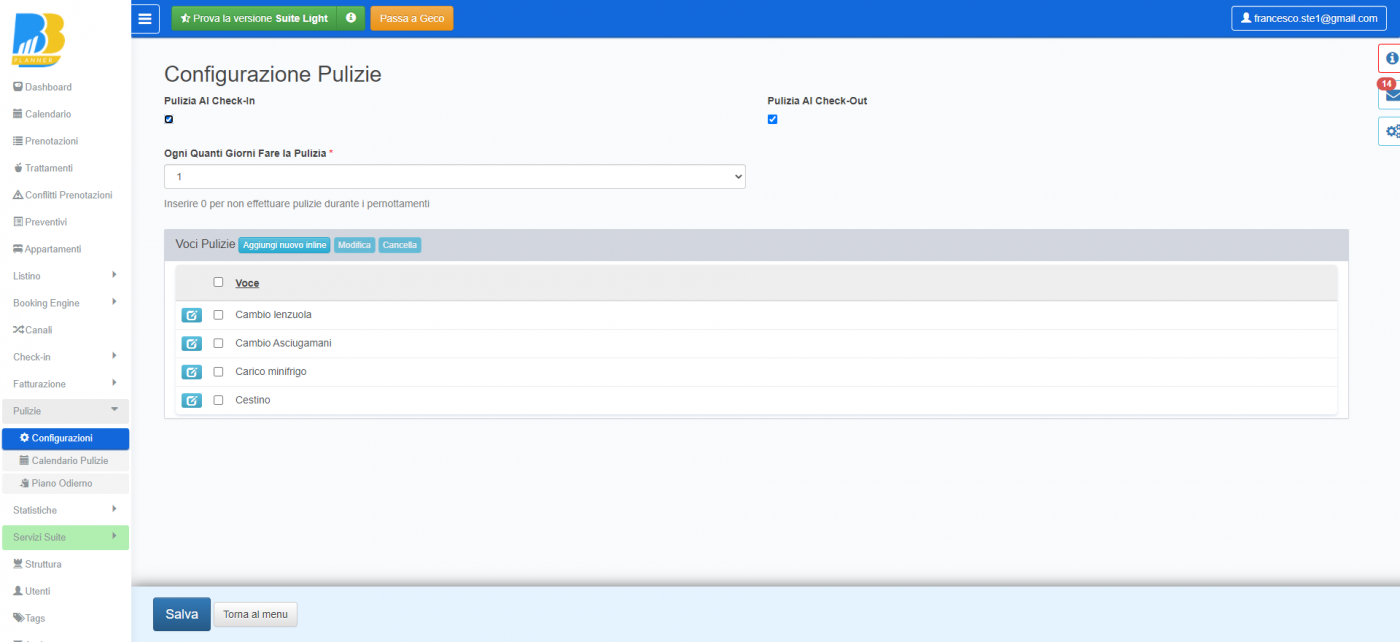This screenshot has width=1400, height=642.
Task: Check the Cambio Asciugamani checkbox
Action: 218,343
